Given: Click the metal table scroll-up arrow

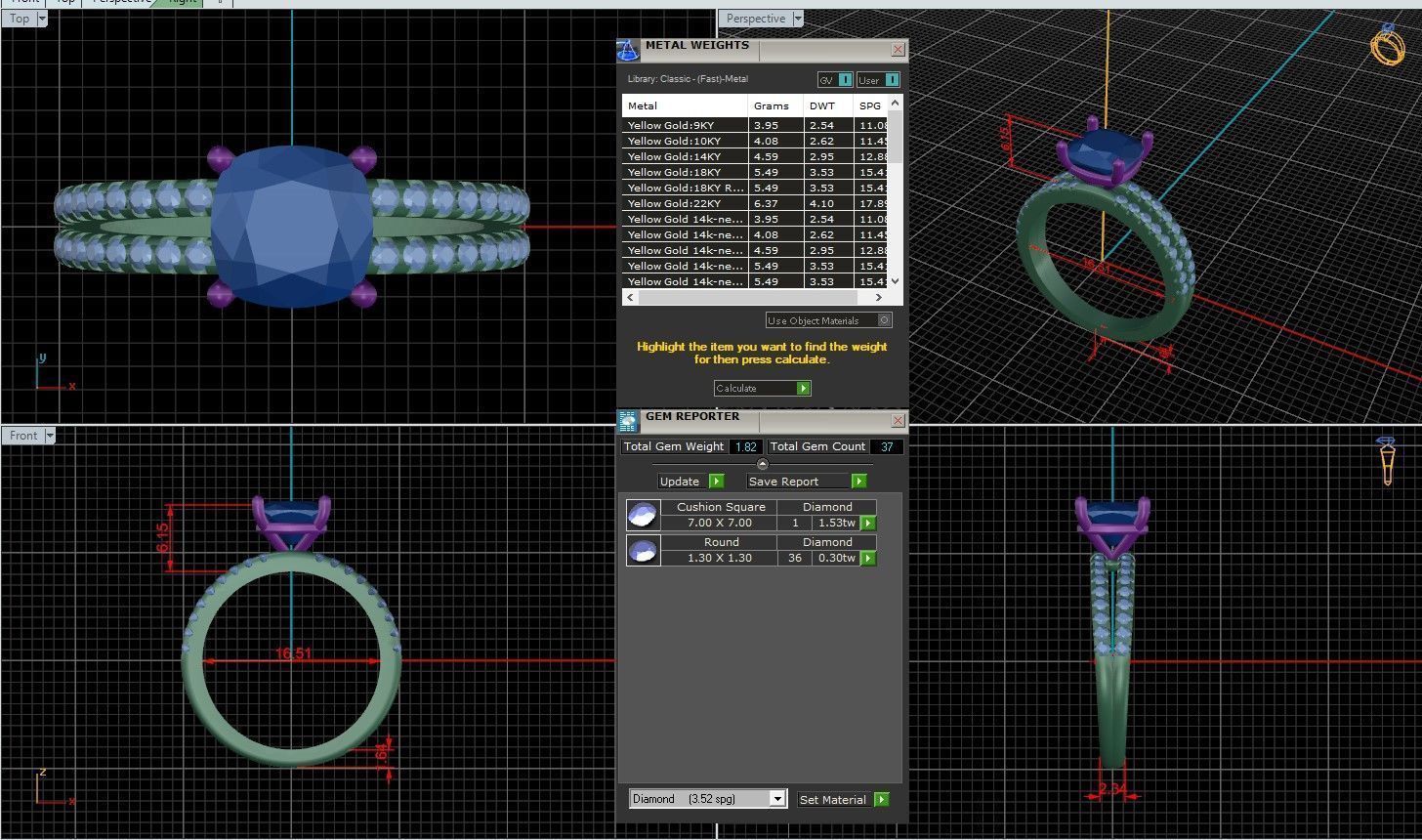Looking at the screenshot, I should [x=896, y=101].
